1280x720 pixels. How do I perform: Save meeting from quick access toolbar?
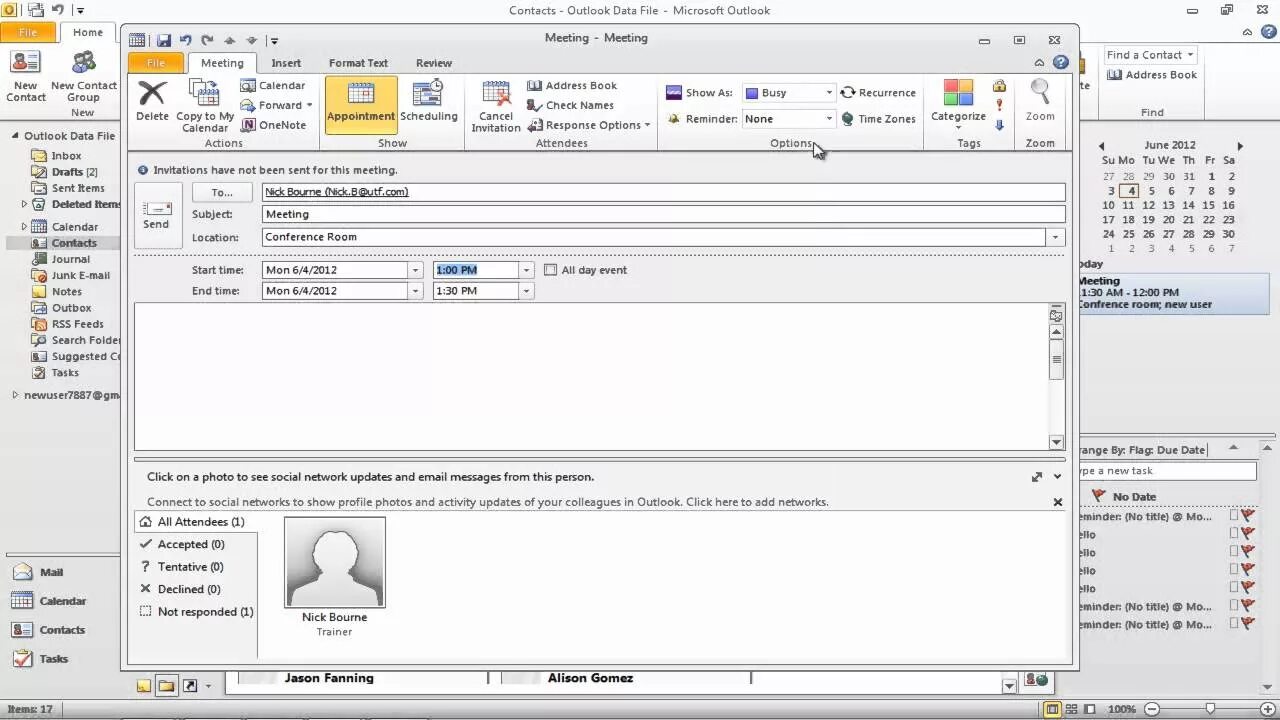click(163, 40)
